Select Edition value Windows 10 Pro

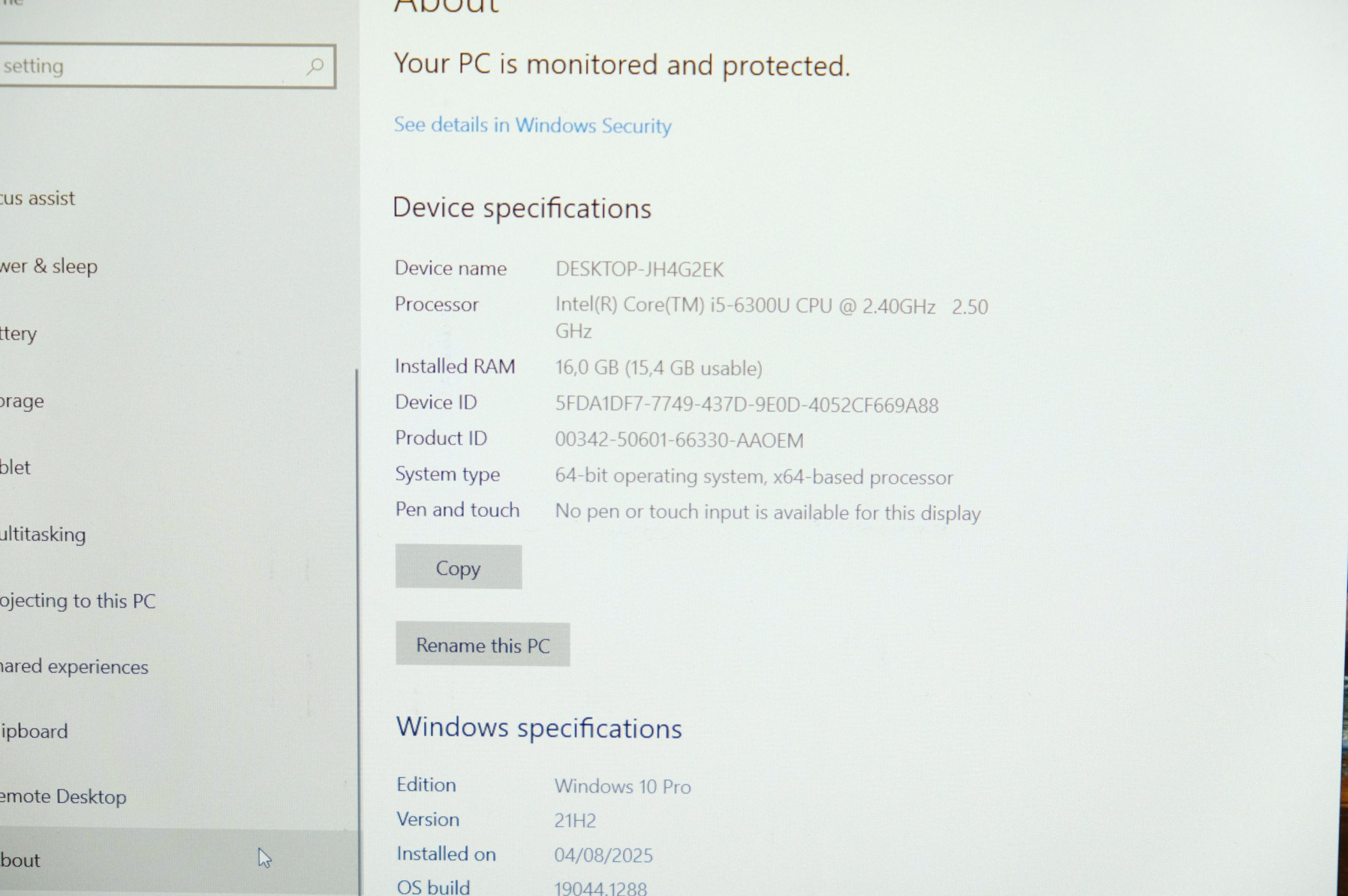622,787
